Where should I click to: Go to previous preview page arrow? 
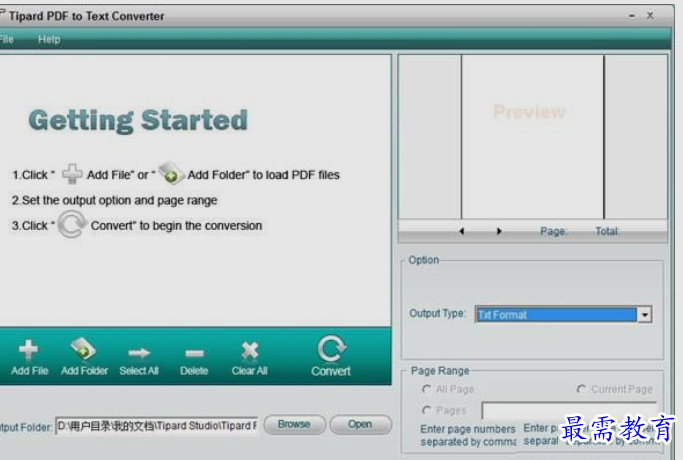(462, 231)
